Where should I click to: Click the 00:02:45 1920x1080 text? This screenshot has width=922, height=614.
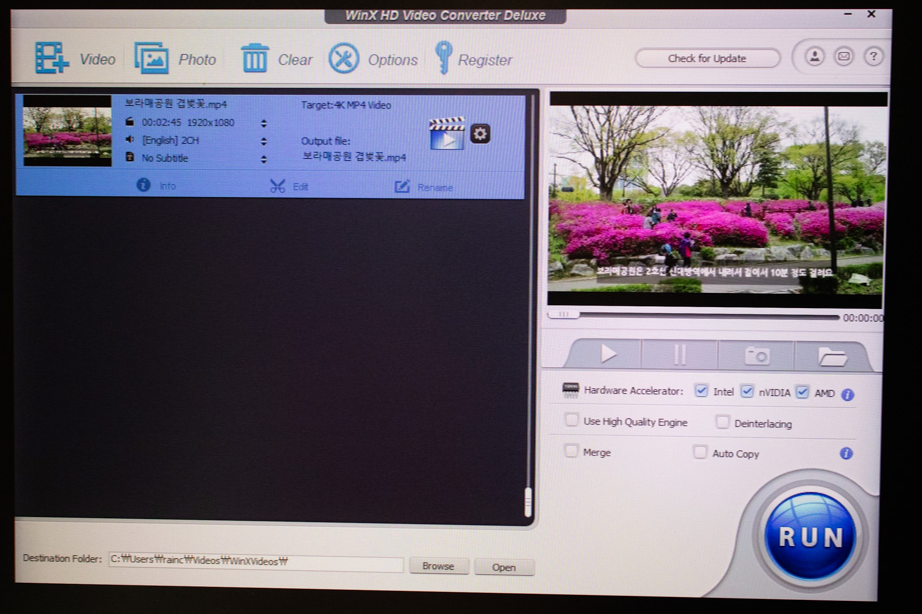point(188,122)
